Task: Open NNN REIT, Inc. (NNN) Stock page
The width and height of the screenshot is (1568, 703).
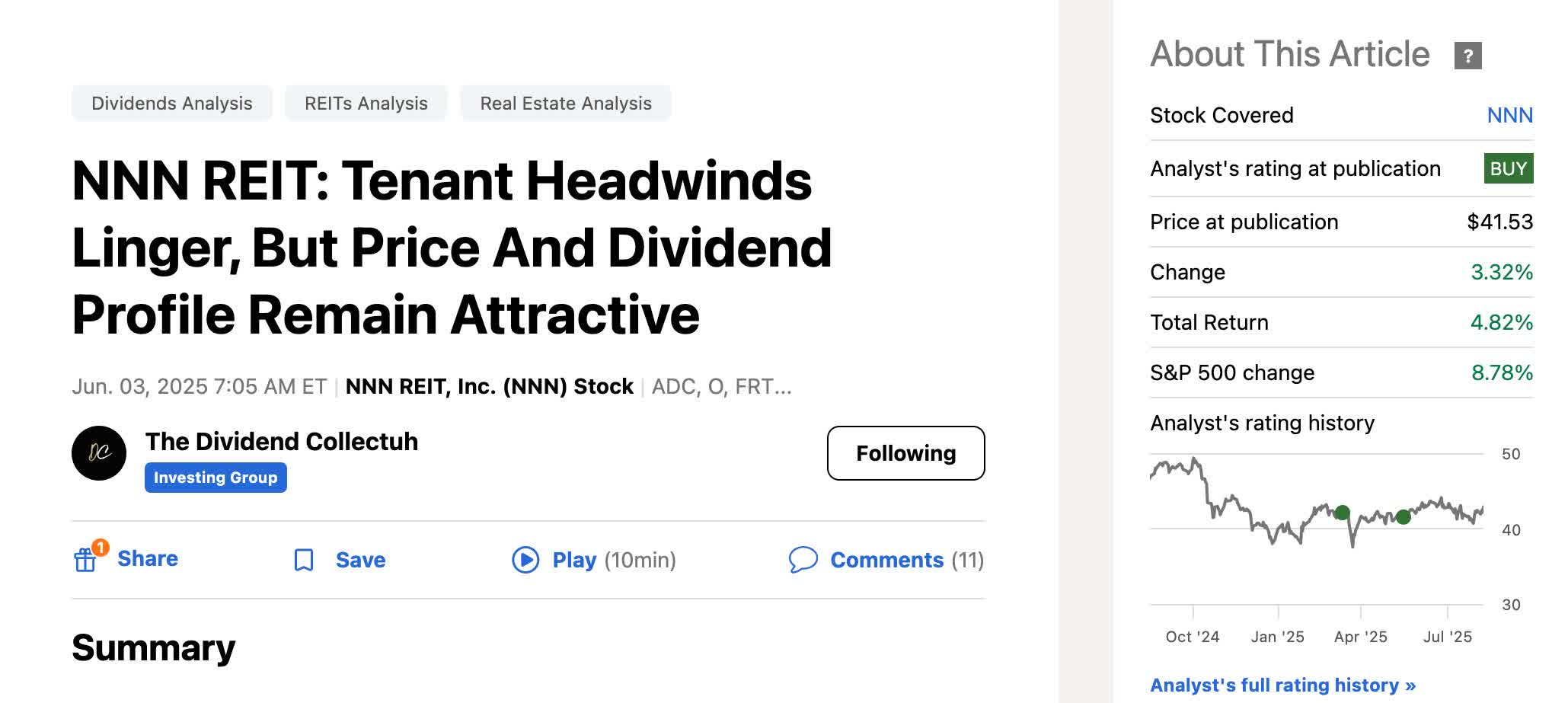Action: click(x=488, y=387)
